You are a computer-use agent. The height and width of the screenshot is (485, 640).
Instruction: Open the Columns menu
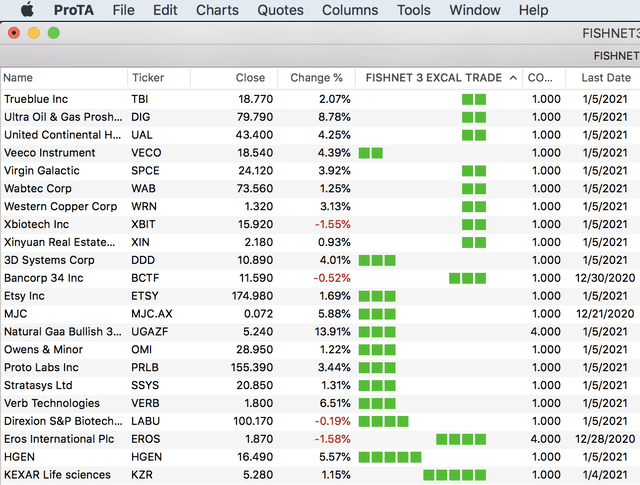pyautogui.click(x=350, y=10)
